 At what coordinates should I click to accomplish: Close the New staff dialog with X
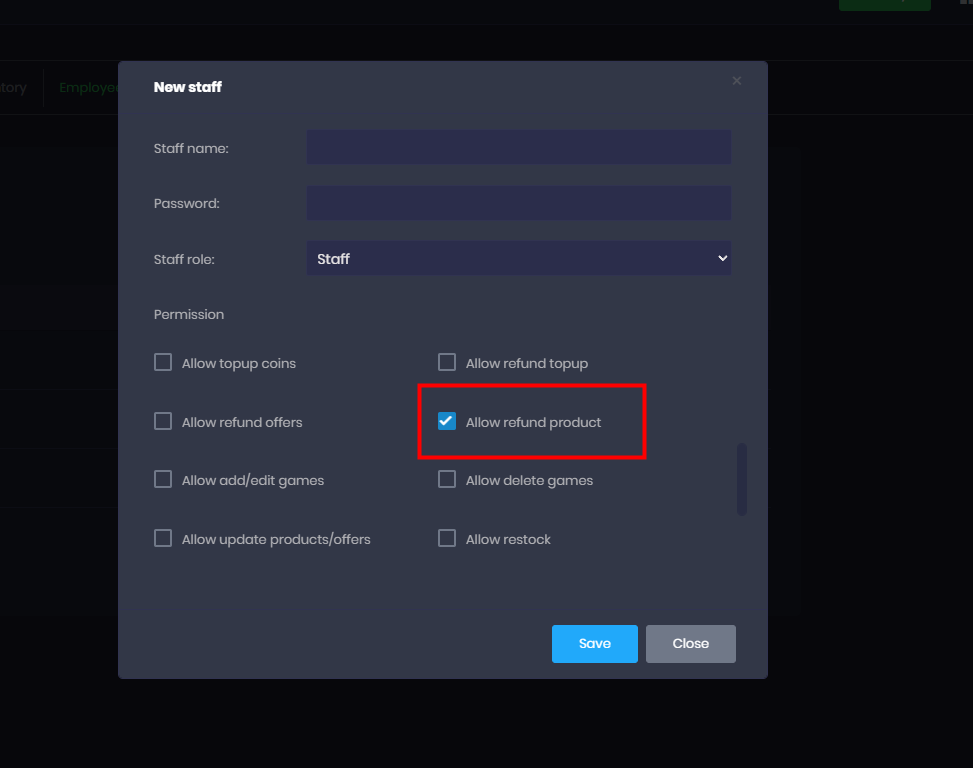[737, 81]
